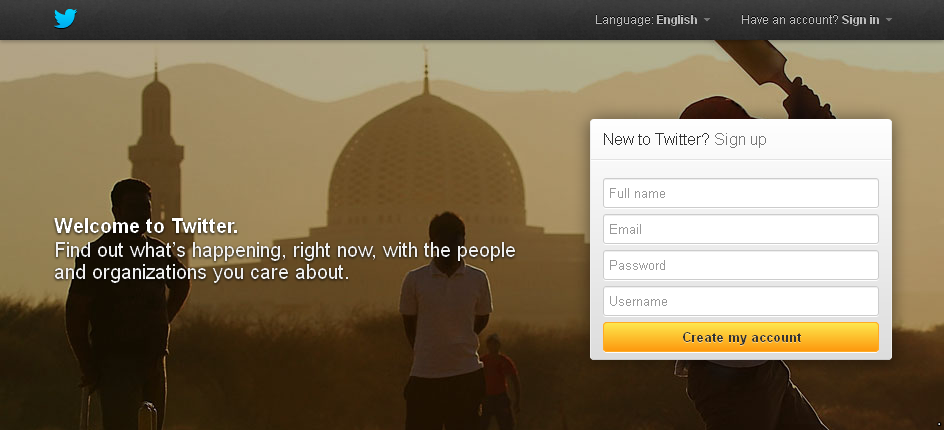The image size is (944, 430).
Task: Select the bold Sign in text
Action: pos(860,20)
